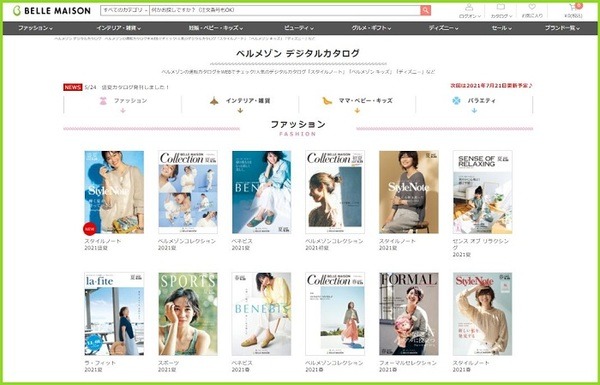The image size is (600, 385).
Task: Click the フォーマルセレクション caption
Action: pos(408,366)
